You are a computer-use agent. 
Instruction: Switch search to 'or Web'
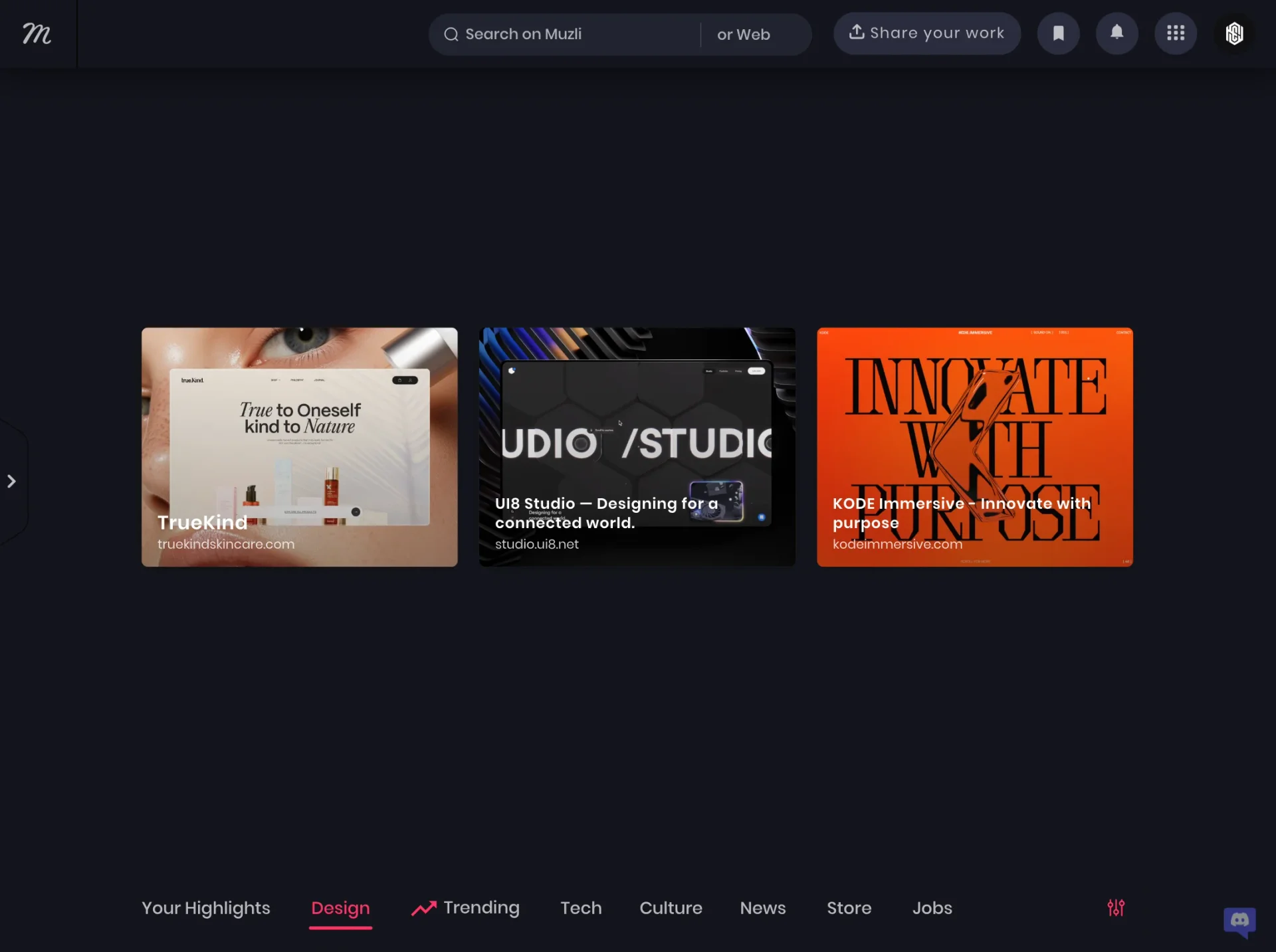pos(743,35)
